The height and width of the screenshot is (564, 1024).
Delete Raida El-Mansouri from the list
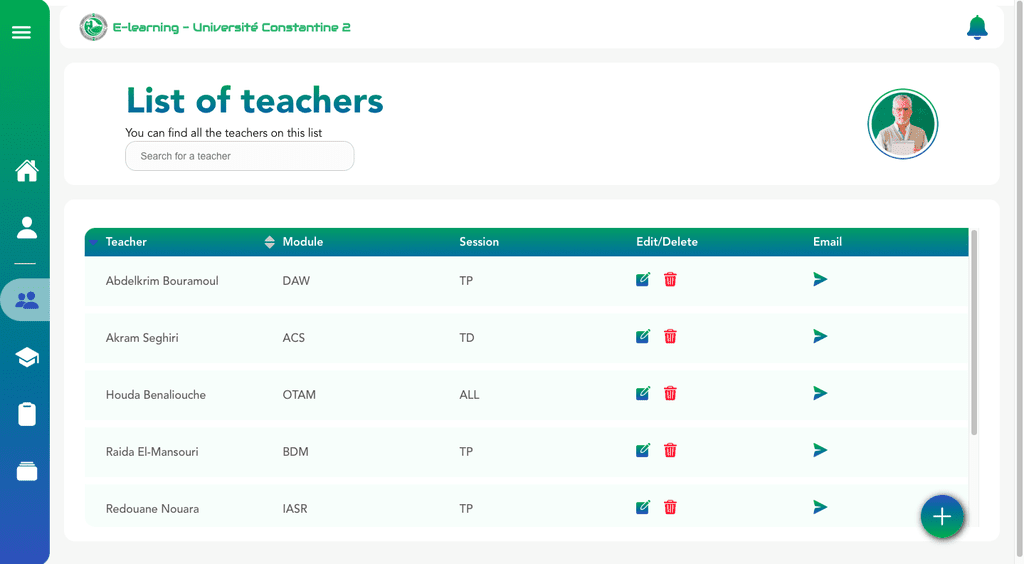click(x=670, y=450)
